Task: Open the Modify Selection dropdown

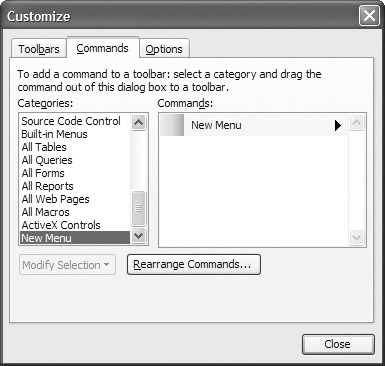Action: click(x=67, y=265)
